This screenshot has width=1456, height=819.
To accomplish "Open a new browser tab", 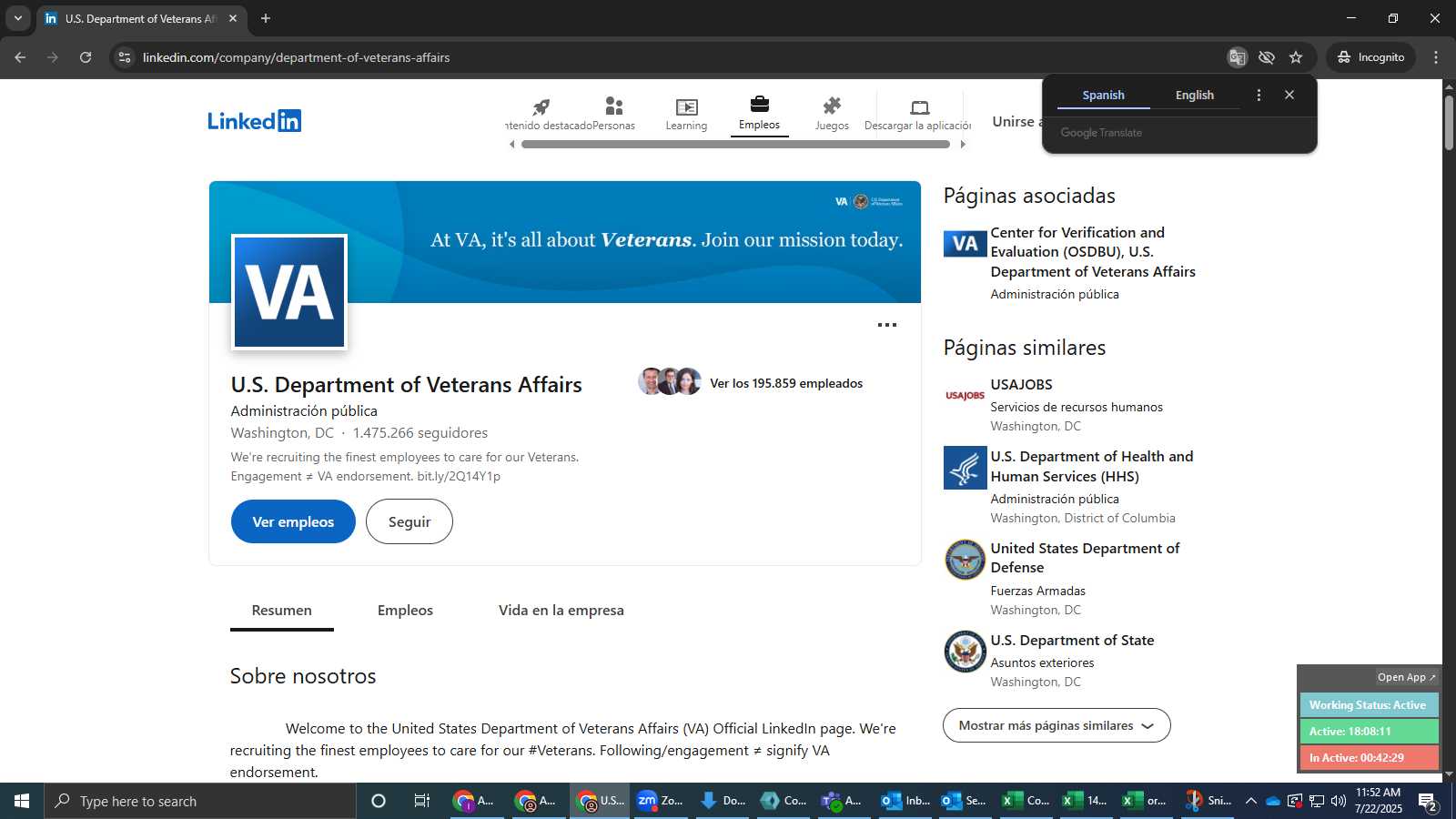I will [x=266, y=18].
